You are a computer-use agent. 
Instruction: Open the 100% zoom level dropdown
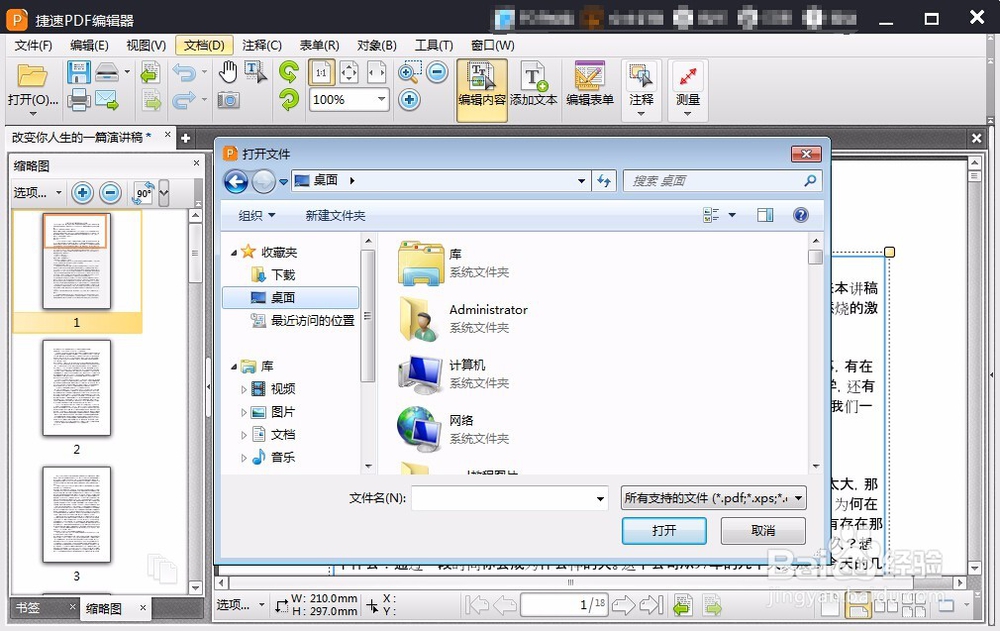tap(347, 99)
